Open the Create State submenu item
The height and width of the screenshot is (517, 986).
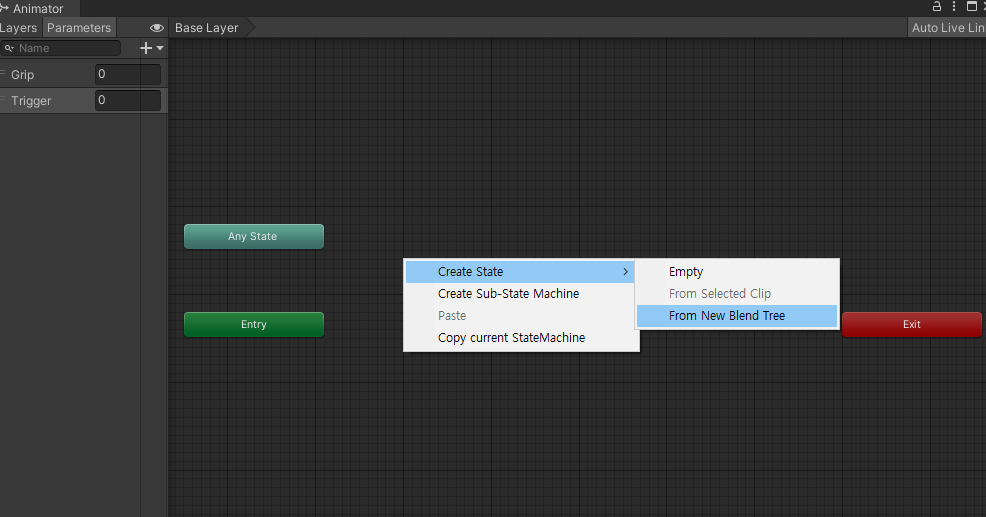click(x=520, y=272)
